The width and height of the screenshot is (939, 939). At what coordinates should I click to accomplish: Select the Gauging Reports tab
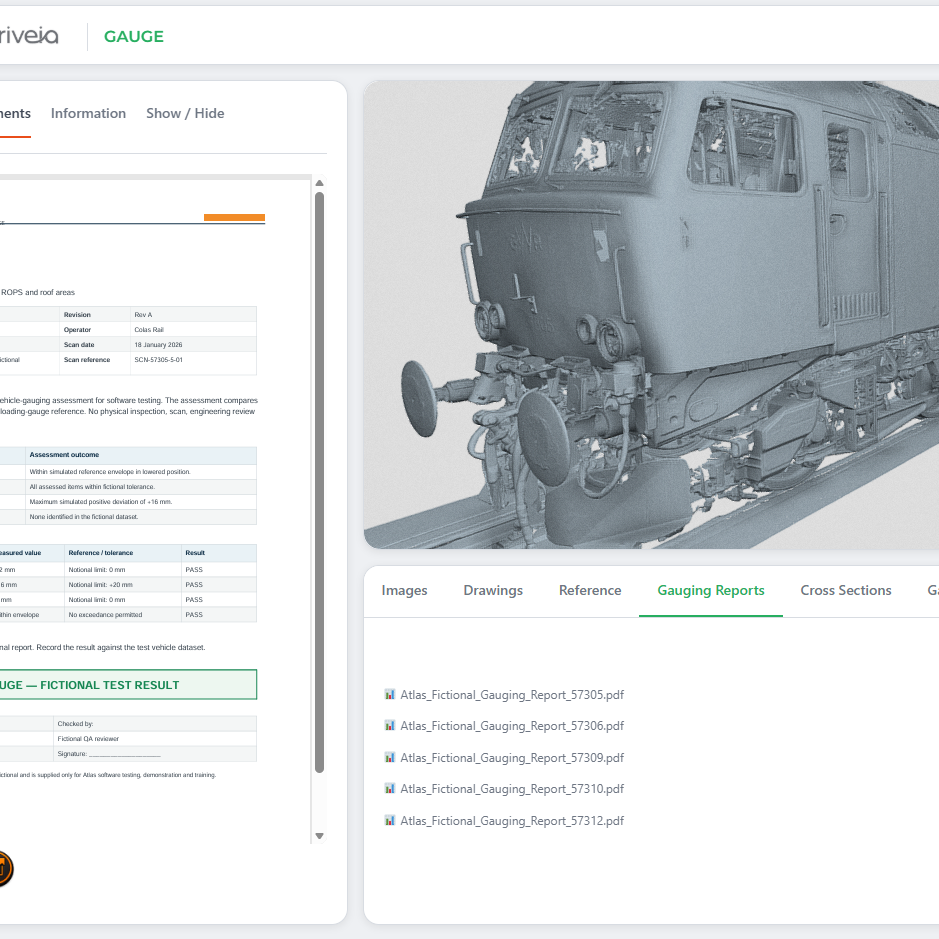point(711,590)
